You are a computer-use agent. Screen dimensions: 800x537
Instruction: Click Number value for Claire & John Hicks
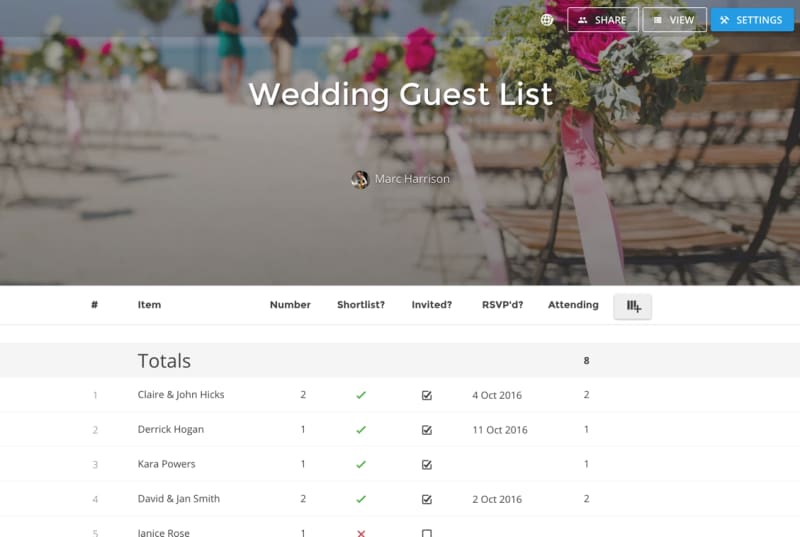point(303,395)
